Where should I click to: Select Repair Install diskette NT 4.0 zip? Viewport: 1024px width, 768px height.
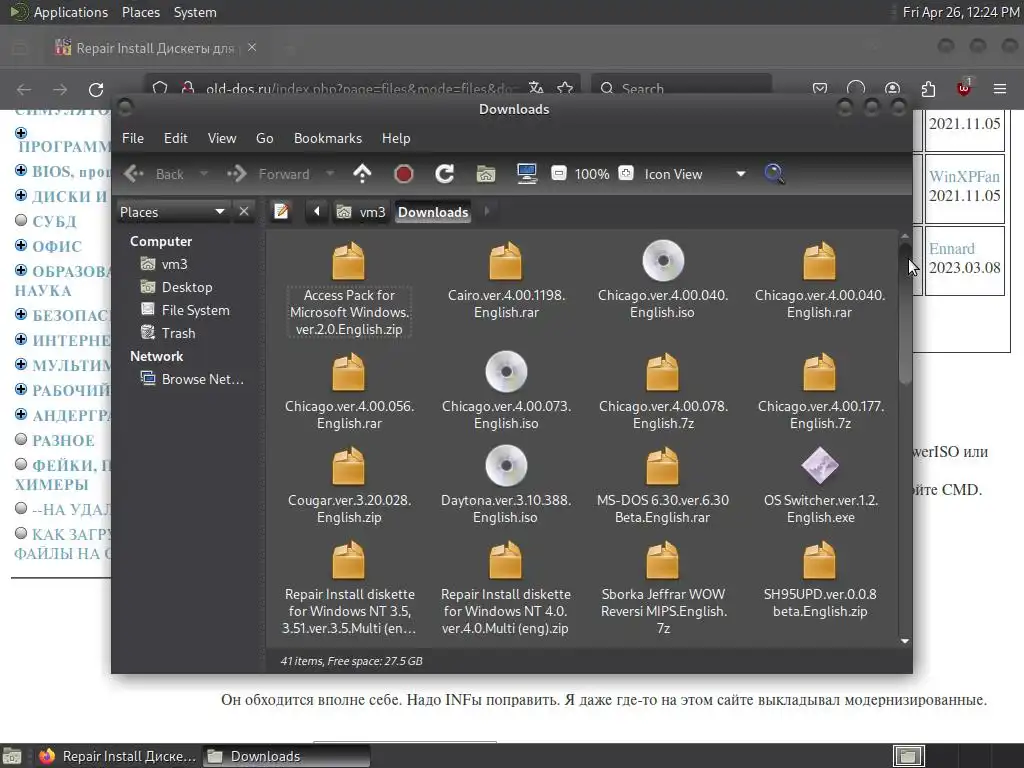tap(506, 587)
